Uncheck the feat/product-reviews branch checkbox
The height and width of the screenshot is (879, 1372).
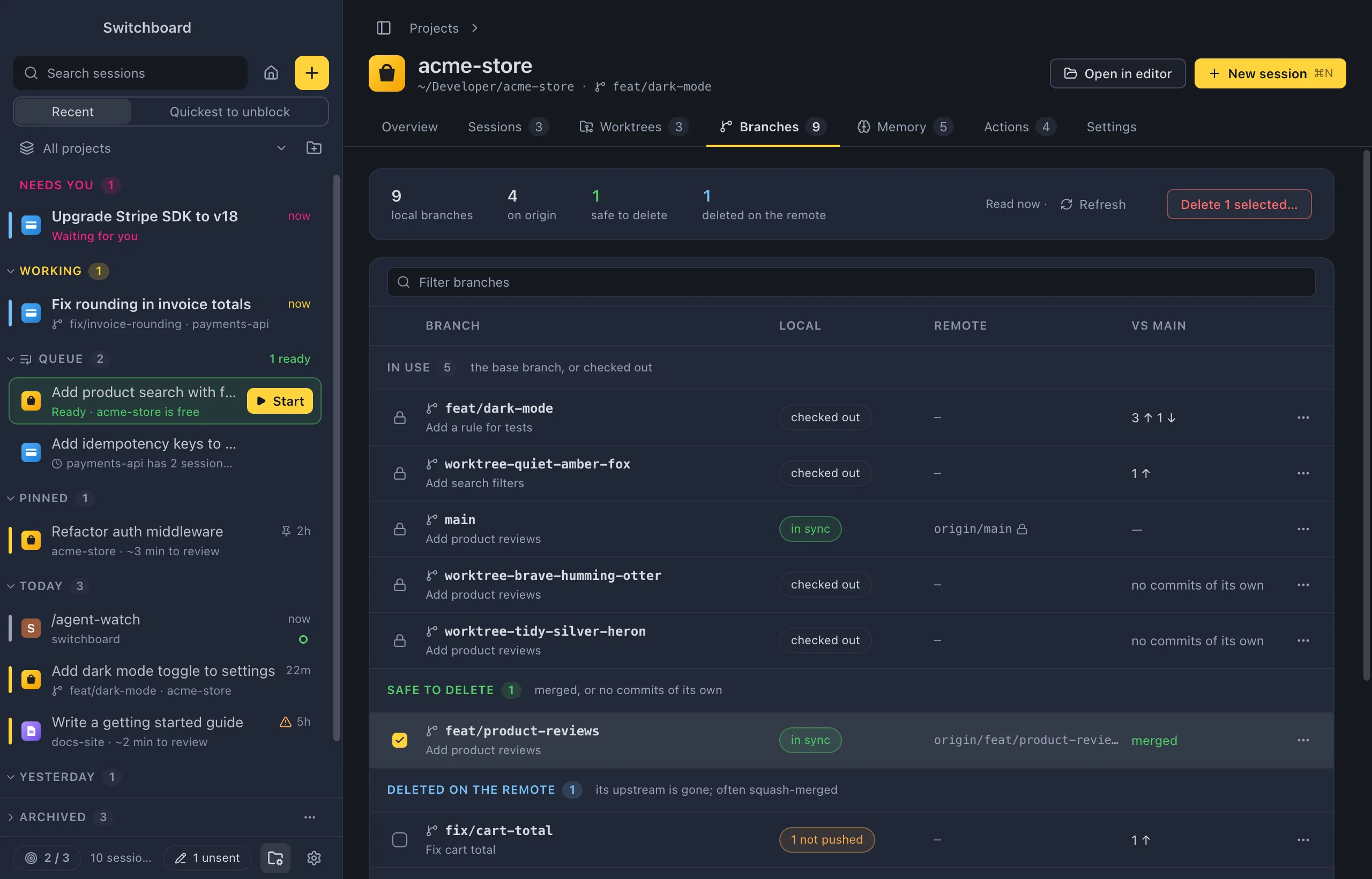coord(400,740)
